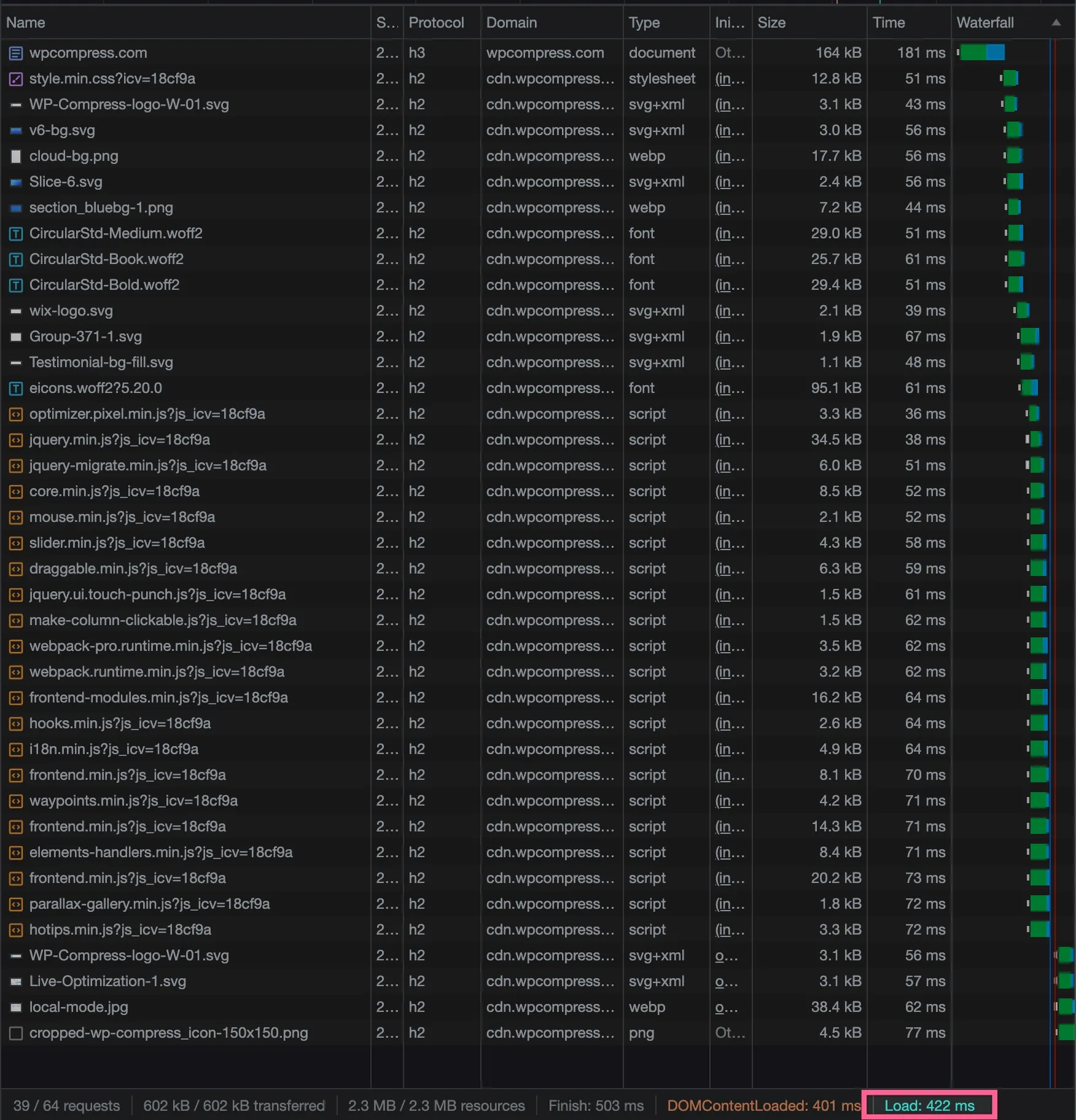Click the image thumbnail icon for section_bluebg-1.png
This screenshot has width=1076, height=1120.
[16, 208]
